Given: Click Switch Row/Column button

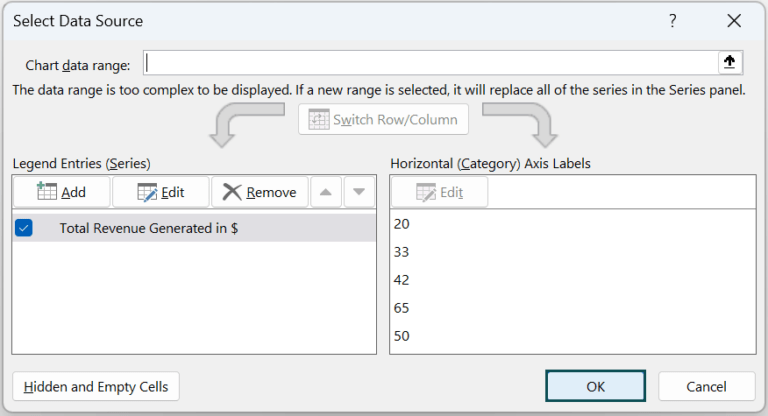Looking at the screenshot, I should click(383, 120).
